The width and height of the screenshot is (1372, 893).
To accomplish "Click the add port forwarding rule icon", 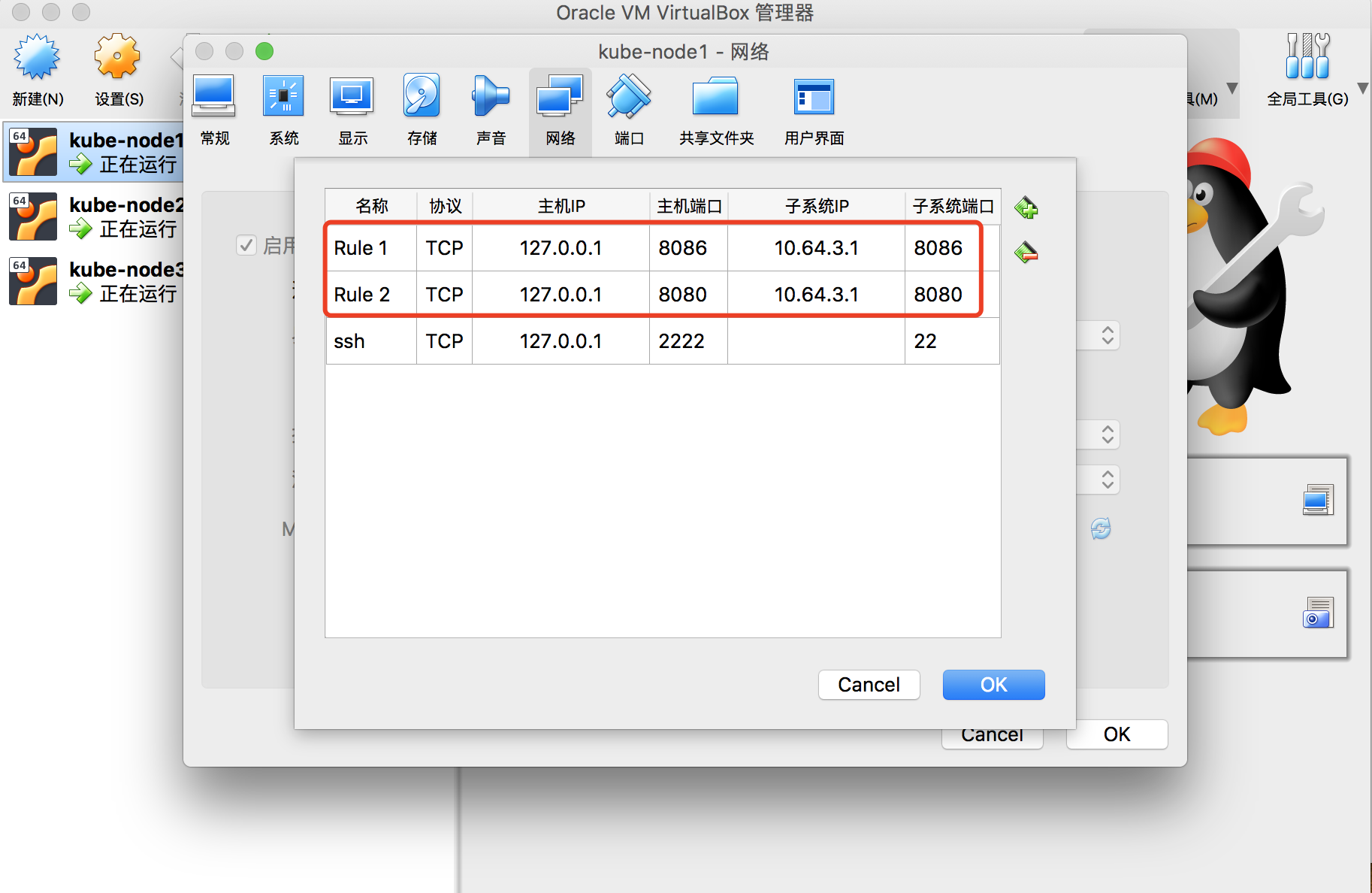I will [x=1026, y=207].
